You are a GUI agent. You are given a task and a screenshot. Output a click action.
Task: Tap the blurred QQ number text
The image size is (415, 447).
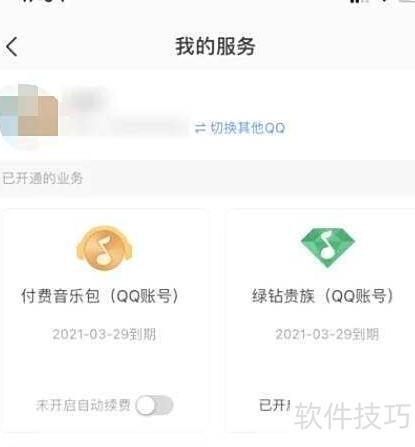(x=149, y=128)
